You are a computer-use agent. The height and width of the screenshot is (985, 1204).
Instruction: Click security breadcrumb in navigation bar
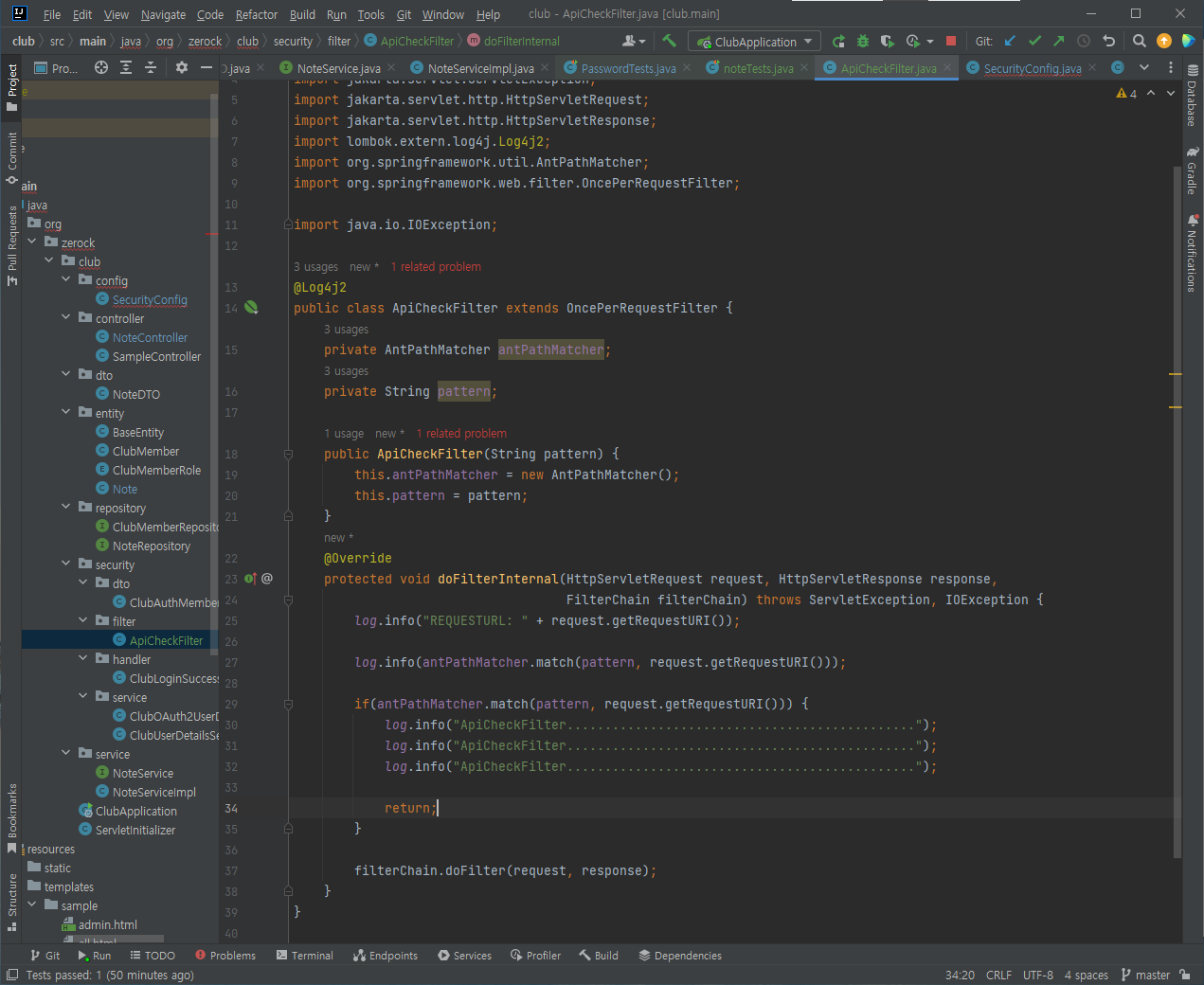[x=293, y=41]
